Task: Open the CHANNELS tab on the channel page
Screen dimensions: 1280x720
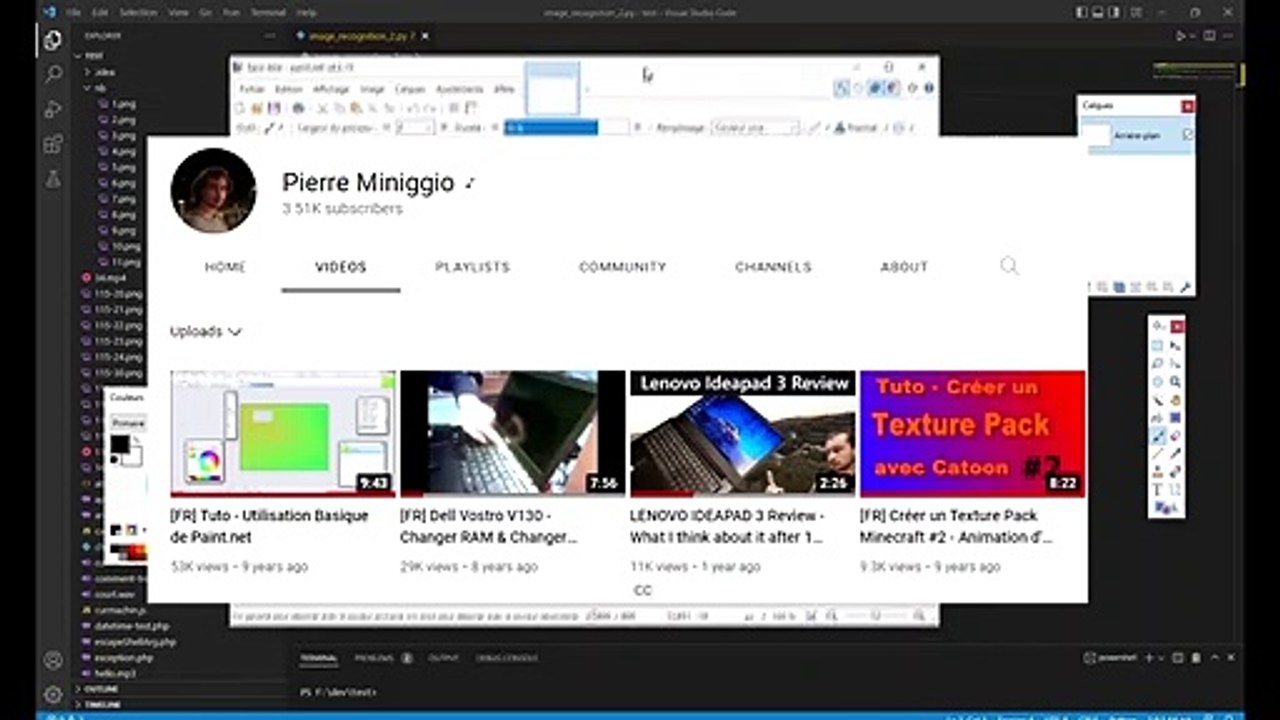Action: [x=773, y=267]
